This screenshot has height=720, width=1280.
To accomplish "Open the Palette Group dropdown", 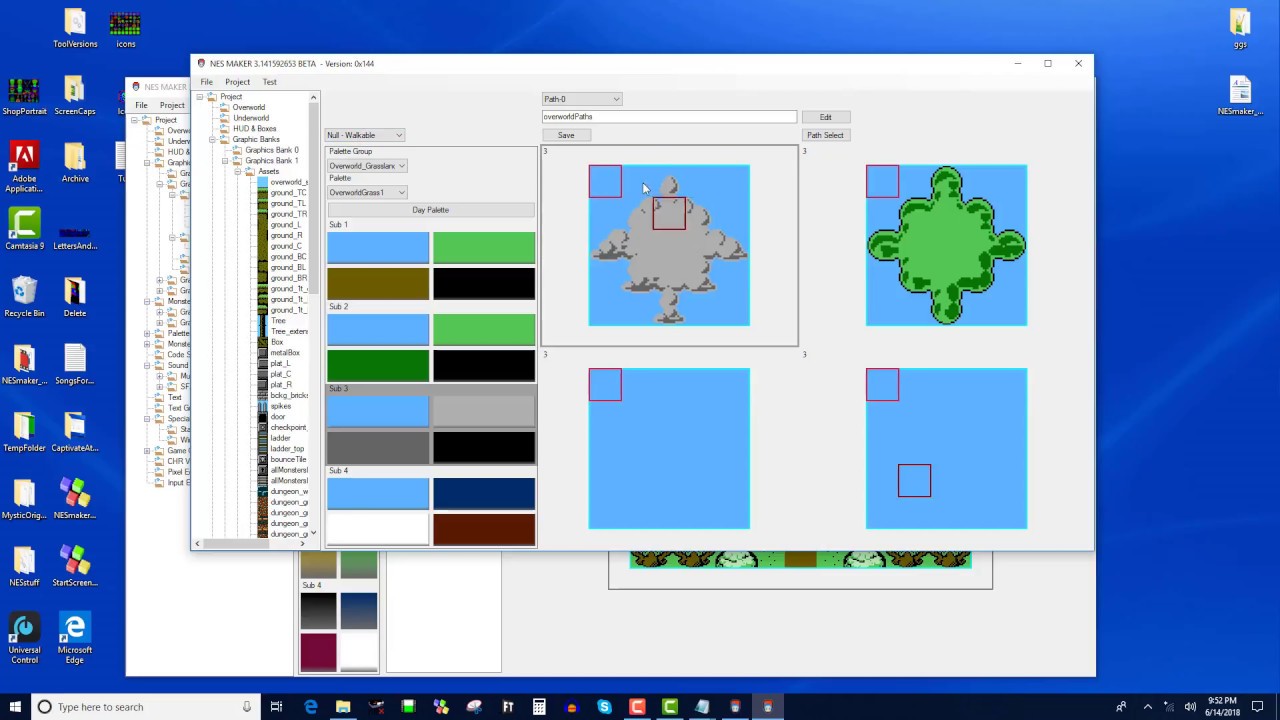I will (x=367, y=166).
